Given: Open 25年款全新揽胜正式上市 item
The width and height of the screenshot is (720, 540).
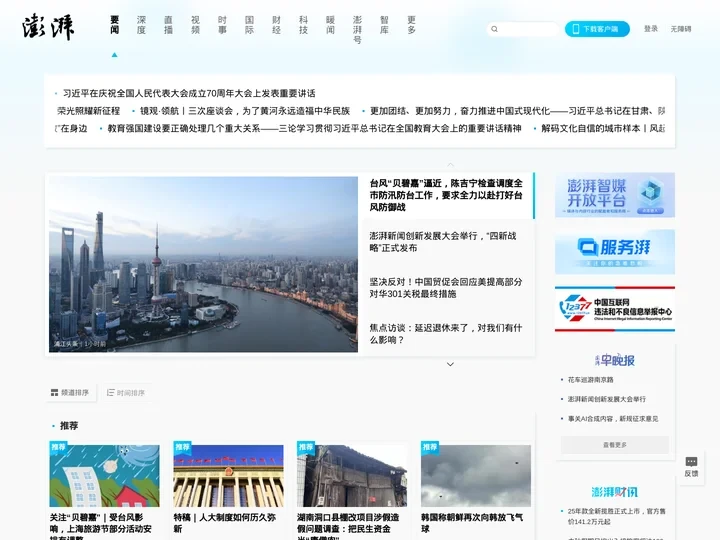Looking at the screenshot, I should point(617,516).
